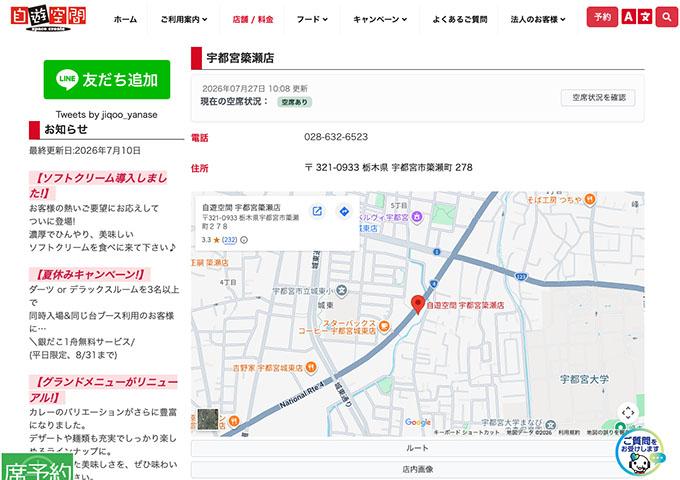Click 最終更新日:2026年7月10日 text
This screenshot has width=680, height=480.
85,150
